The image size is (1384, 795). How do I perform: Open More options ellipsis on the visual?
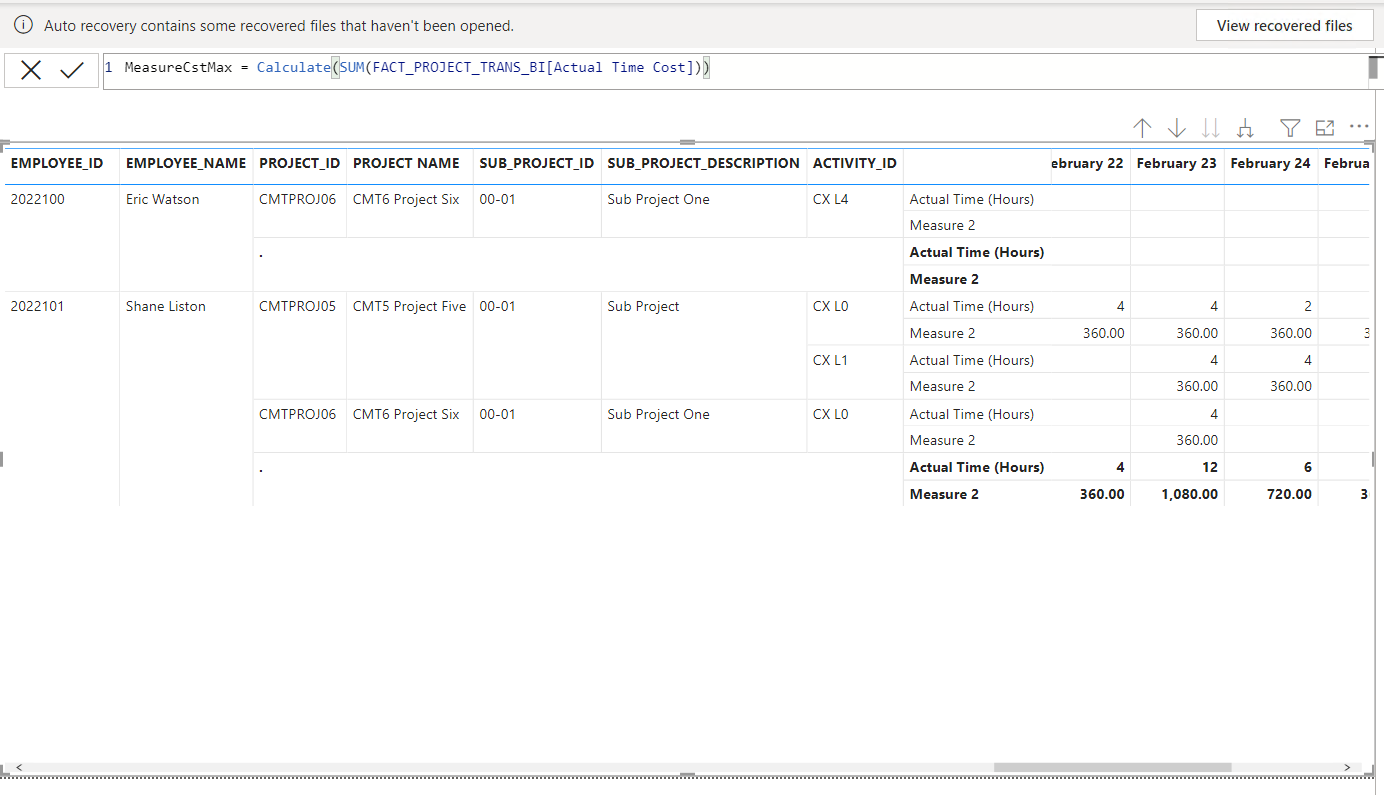(1359, 127)
